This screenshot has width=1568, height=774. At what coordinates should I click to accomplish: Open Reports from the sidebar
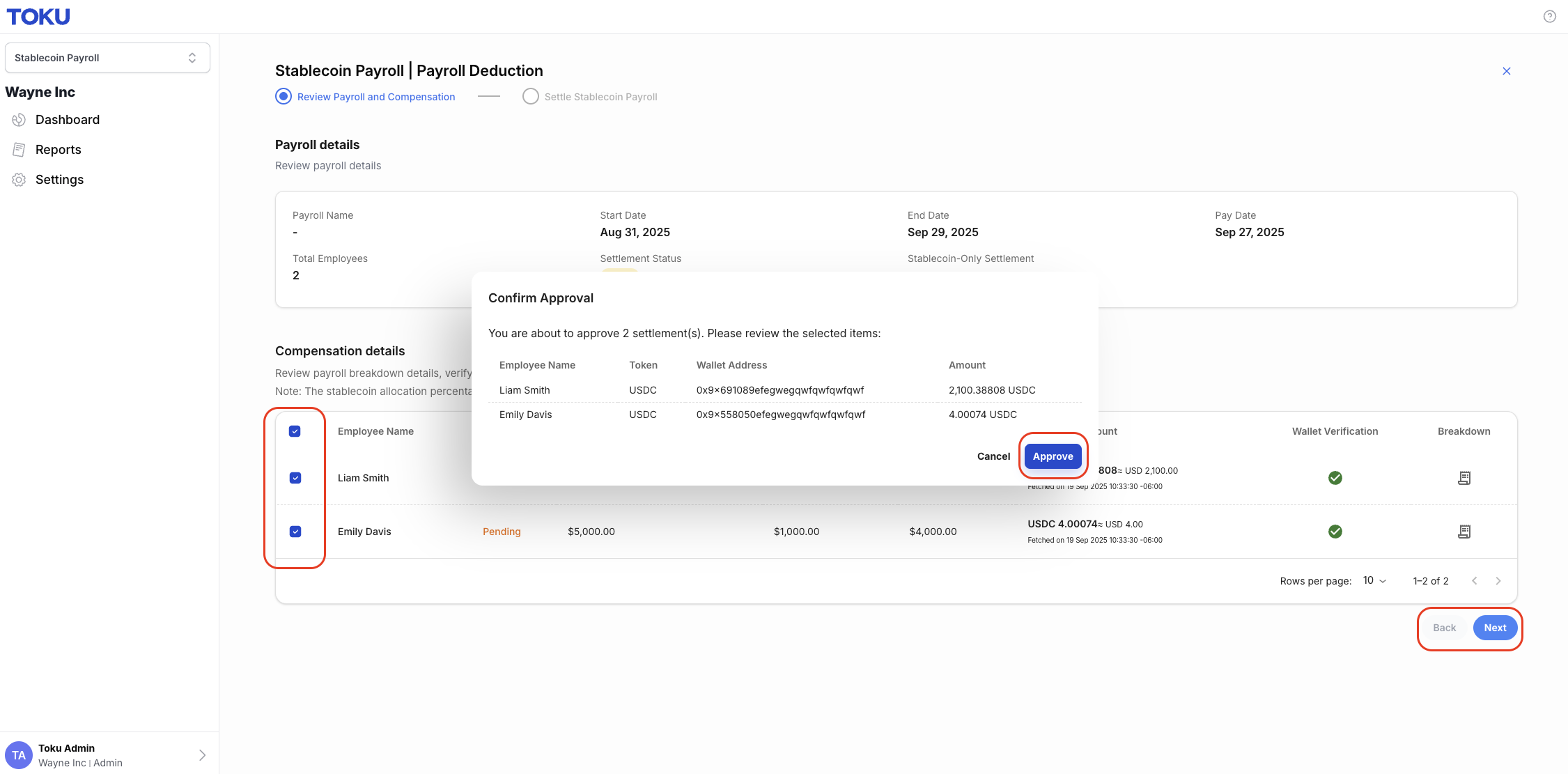click(x=59, y=150)
